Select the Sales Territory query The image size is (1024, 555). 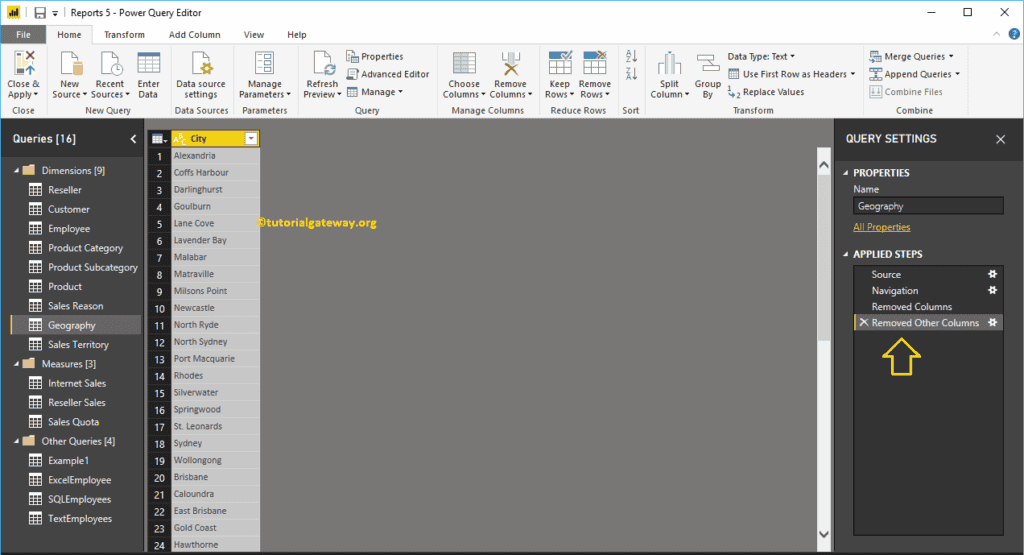[78, 345]
